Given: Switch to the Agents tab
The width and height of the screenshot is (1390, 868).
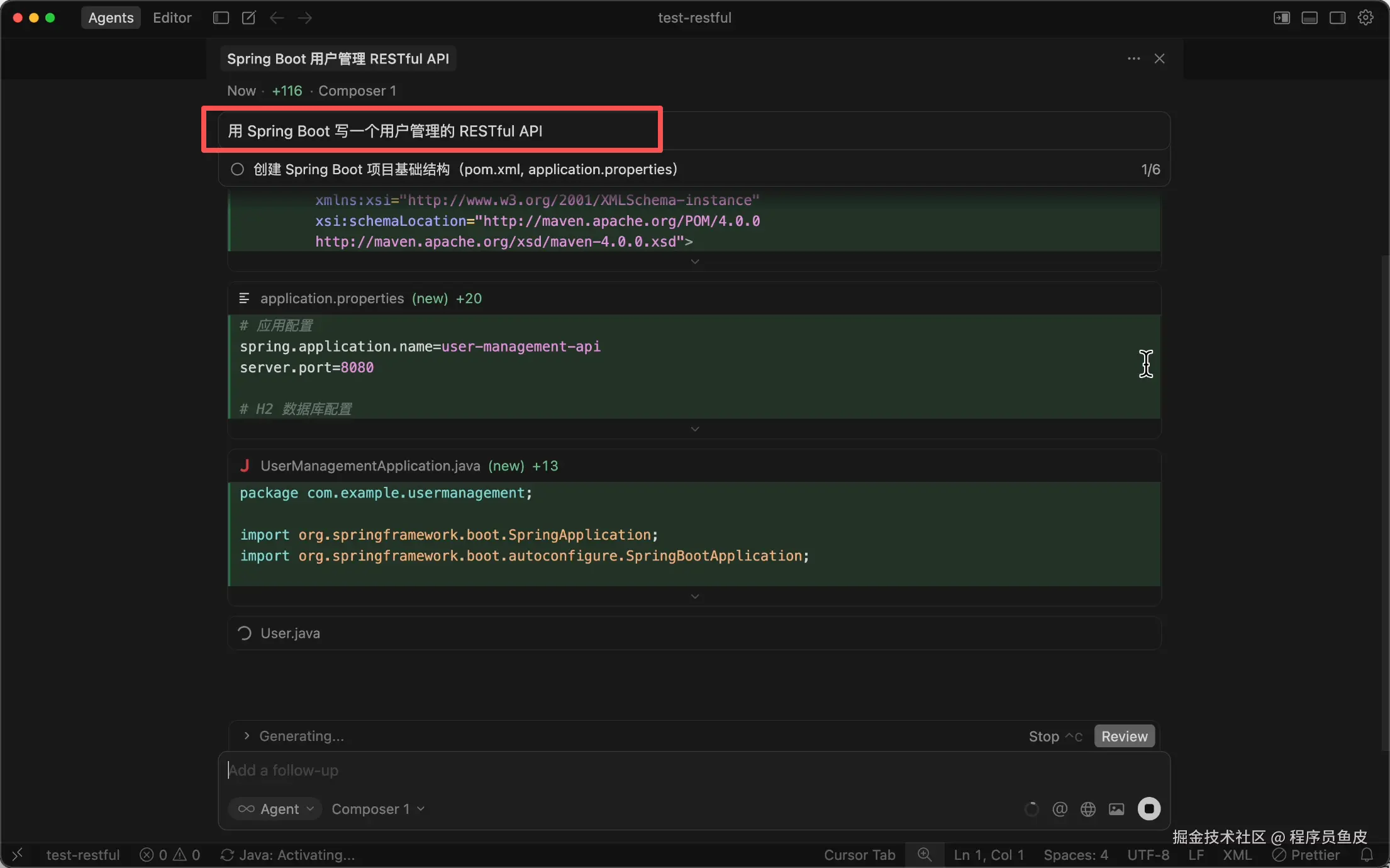Looking at the screenshot, I should (111, 18).
